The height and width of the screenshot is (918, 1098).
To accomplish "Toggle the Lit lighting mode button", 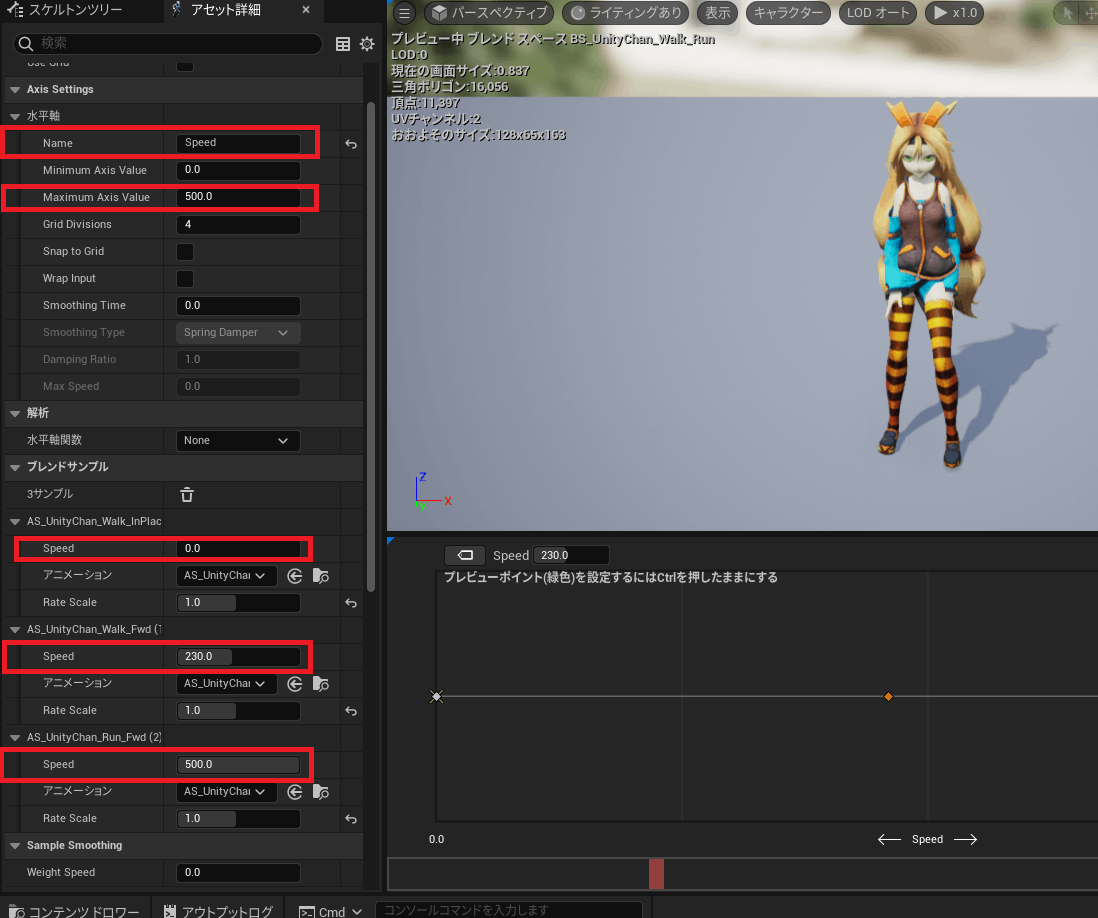I will point(625,13).
